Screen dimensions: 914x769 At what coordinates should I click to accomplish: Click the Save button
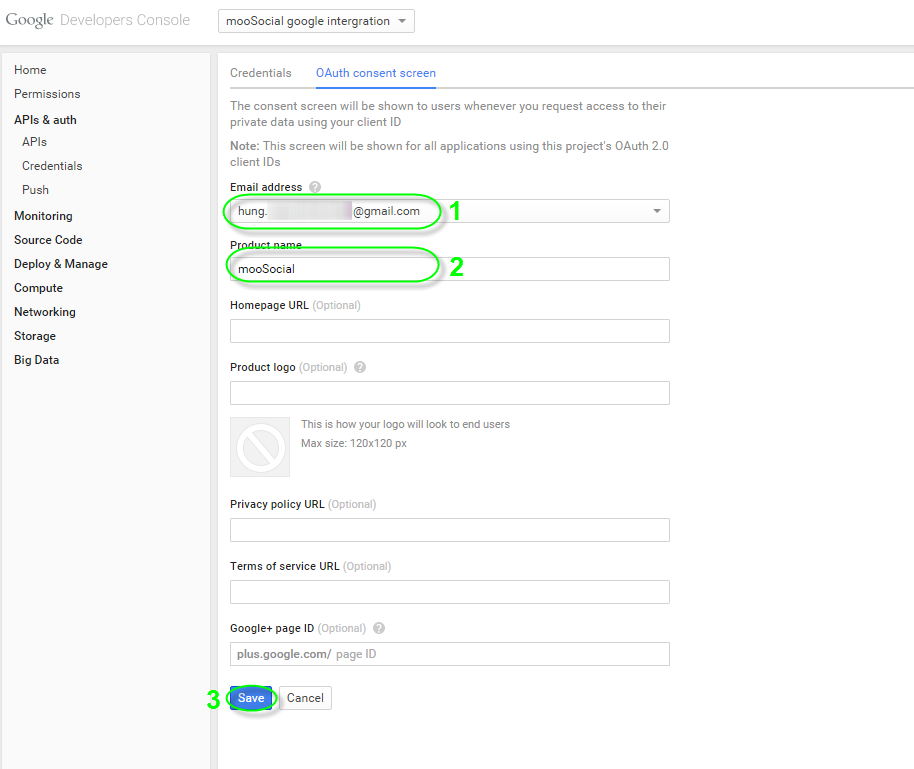[251, 698]
